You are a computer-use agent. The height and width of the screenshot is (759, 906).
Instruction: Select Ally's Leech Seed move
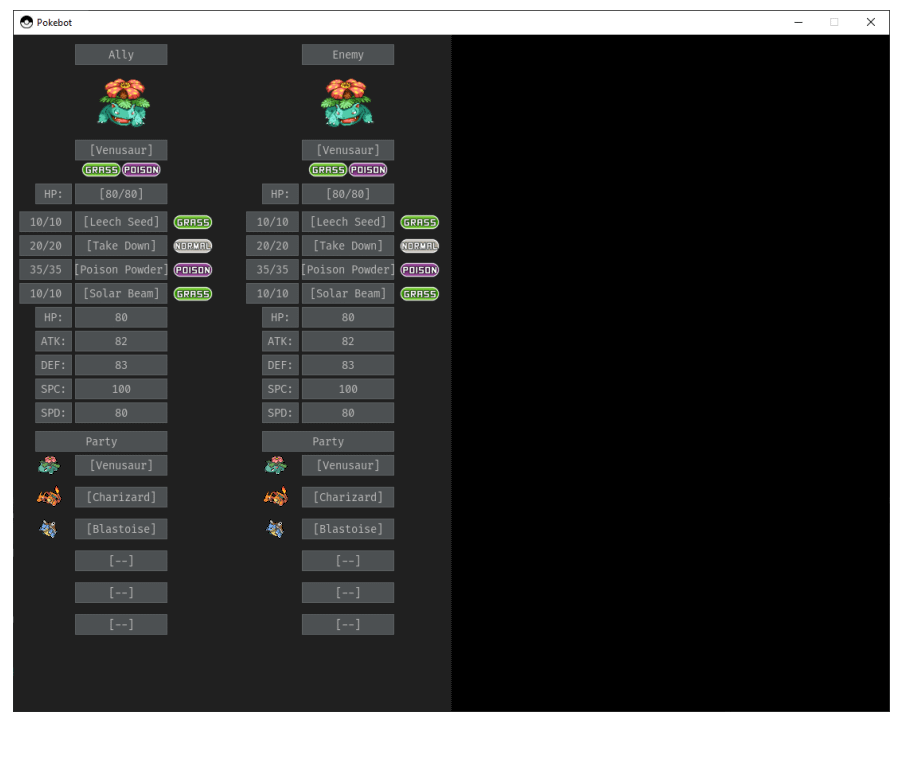(121, 222)
